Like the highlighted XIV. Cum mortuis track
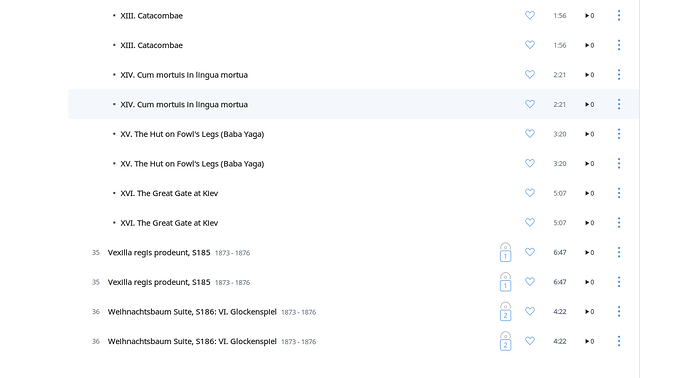This screenshot has height=378, width=690. click(530, 104)
